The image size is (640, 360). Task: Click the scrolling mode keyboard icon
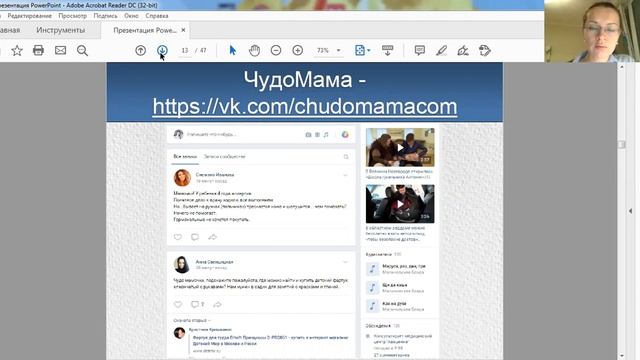(387, 51)
